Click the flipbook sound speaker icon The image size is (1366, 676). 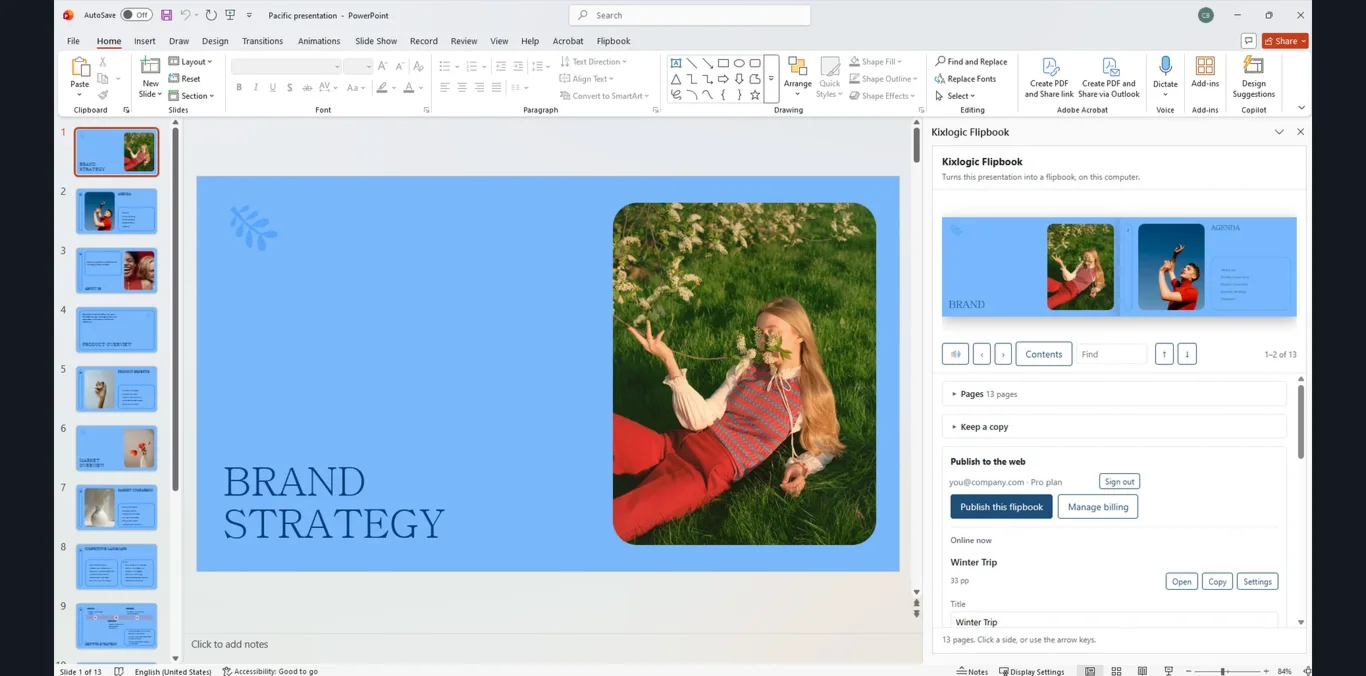tap(955, 354)
